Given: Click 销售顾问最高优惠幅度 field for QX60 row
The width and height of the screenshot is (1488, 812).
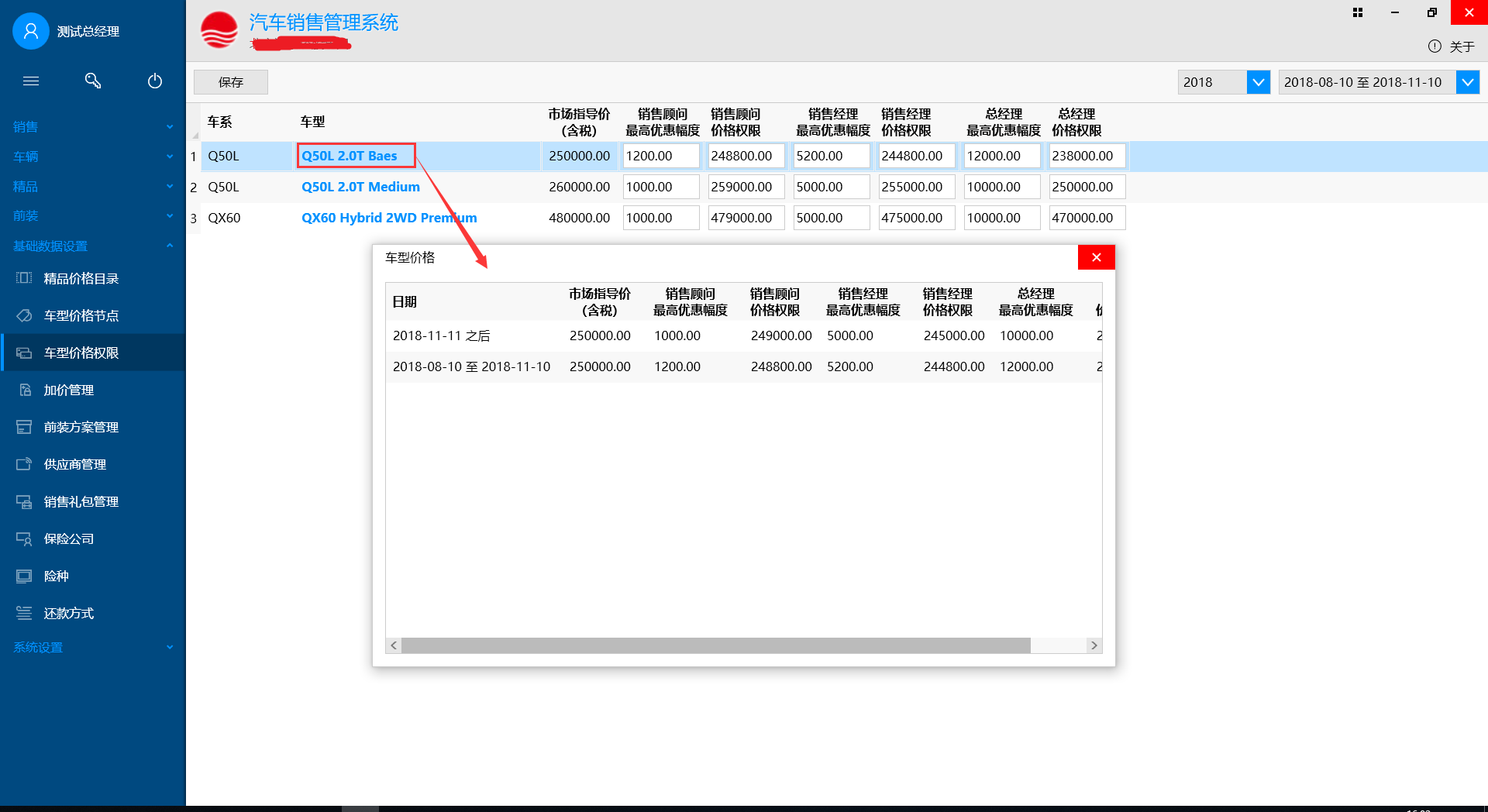Looking at the screenshot, I should point(660,218).
